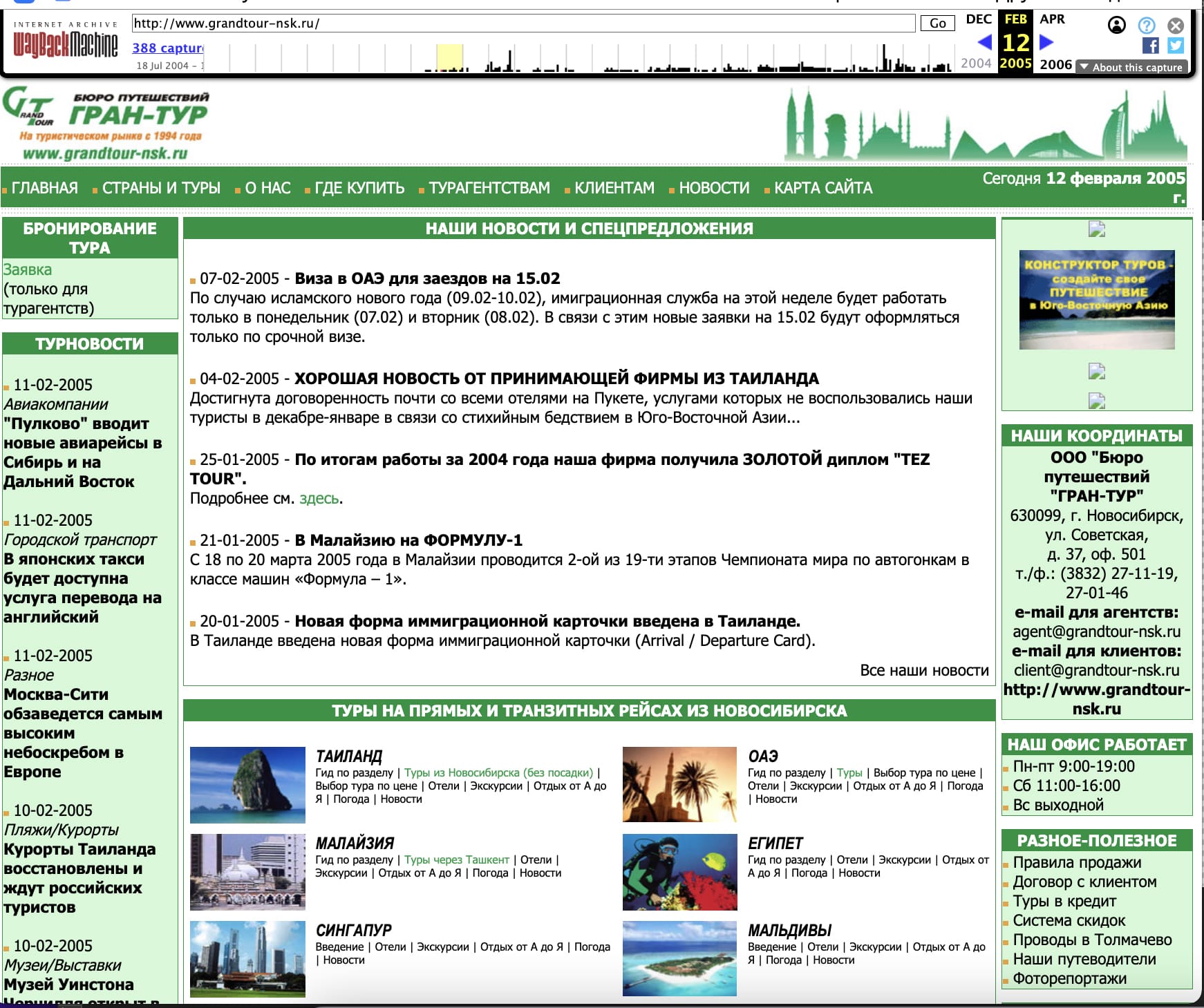Open ЕГИПЕТ section heading
Screen dimensions: 1204x1008
[775, 844]
